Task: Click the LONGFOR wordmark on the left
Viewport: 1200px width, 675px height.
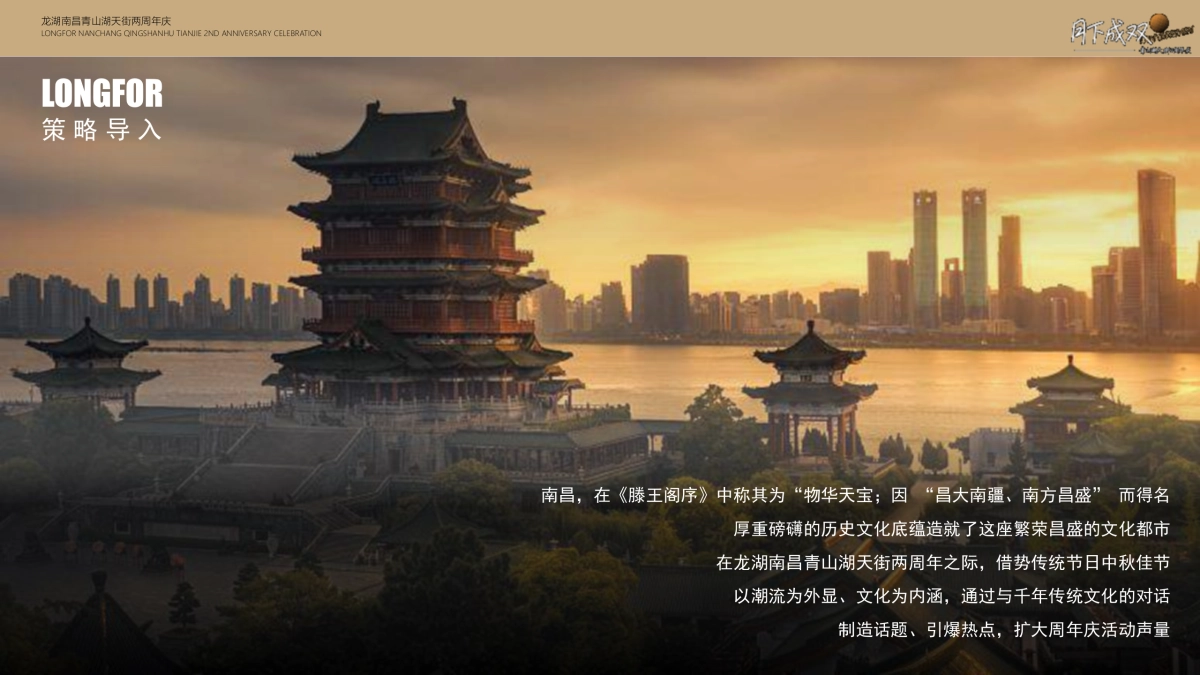Action: (x=102, y=97)
